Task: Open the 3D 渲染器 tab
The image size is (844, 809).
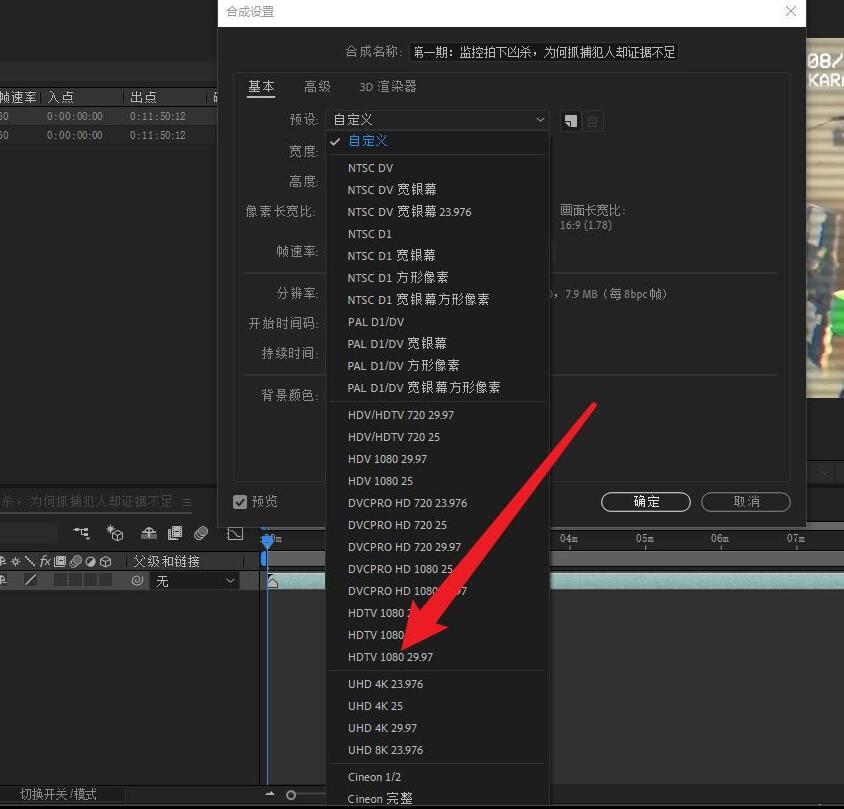Action: pos(386,86)
